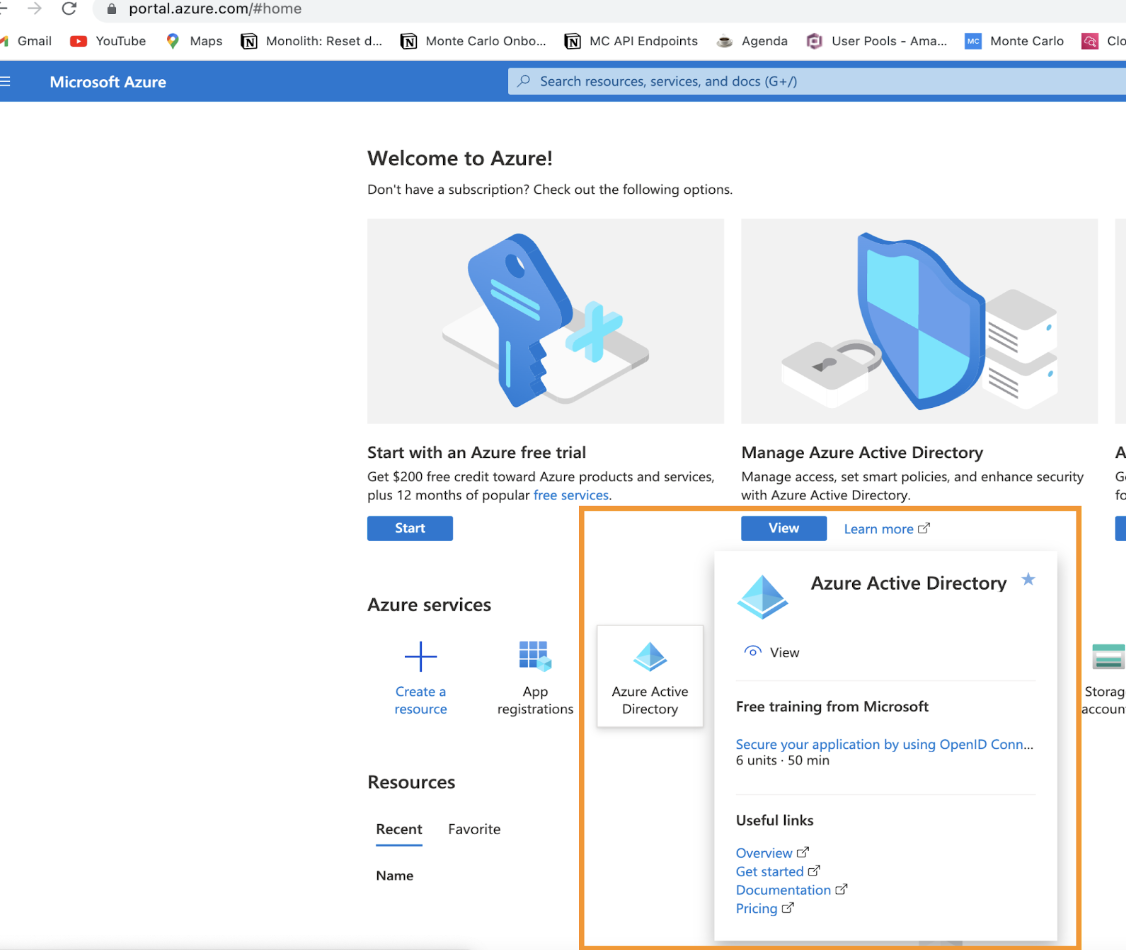Click the 6 units · 50 min text
1126x950 pixels.
point(782,760)
